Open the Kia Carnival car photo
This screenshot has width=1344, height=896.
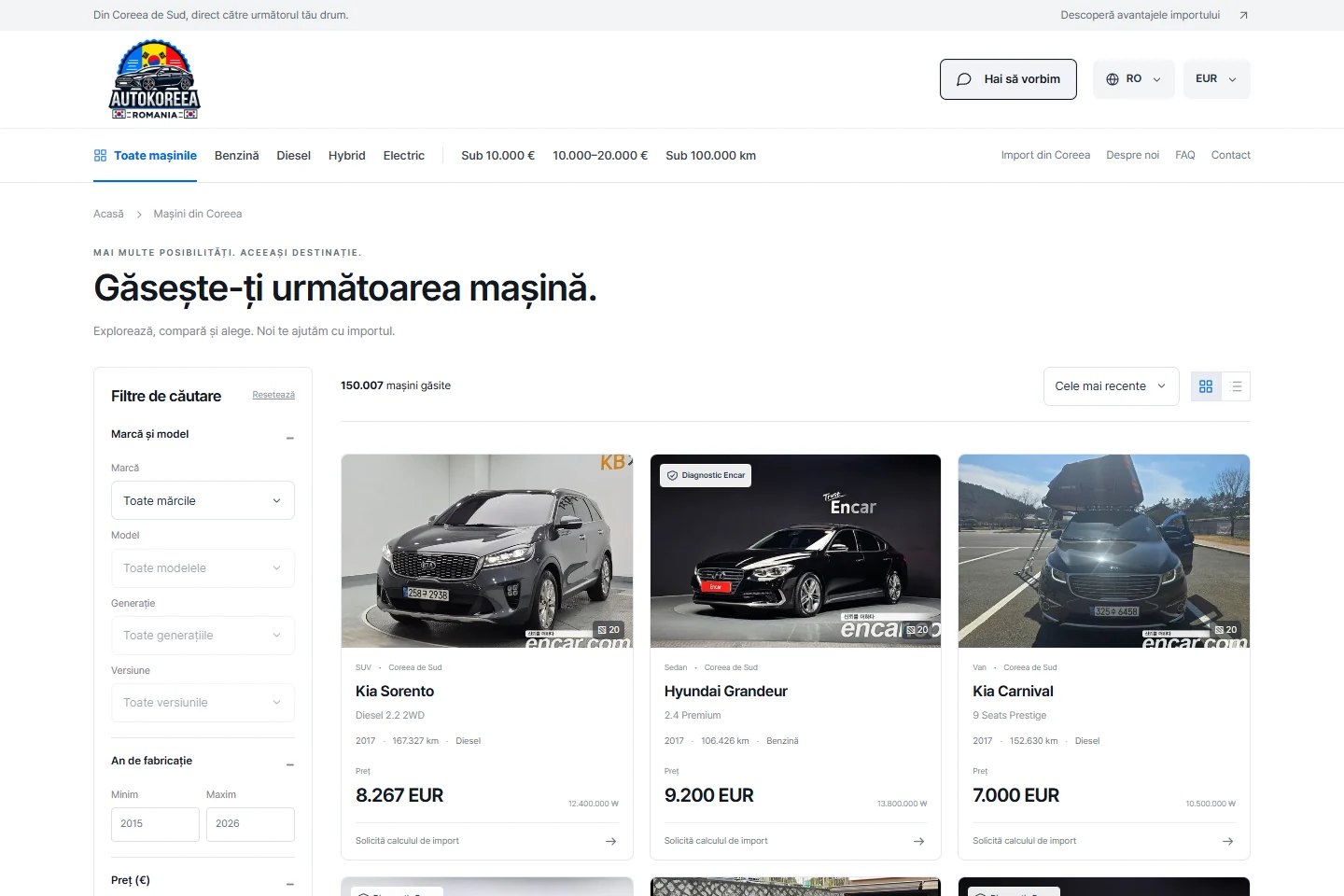click(x=1104, y=551)
